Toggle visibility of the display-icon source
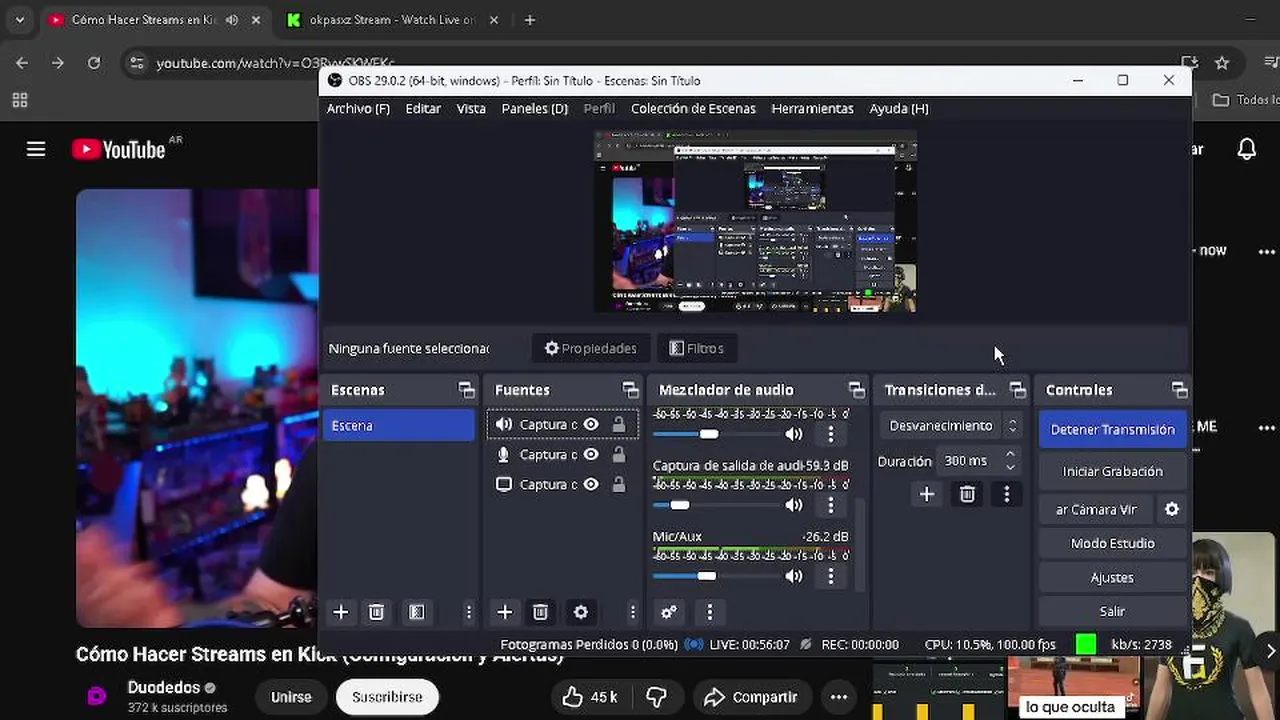The width and height of the screenshot is (1280, 720). [591, 485]
